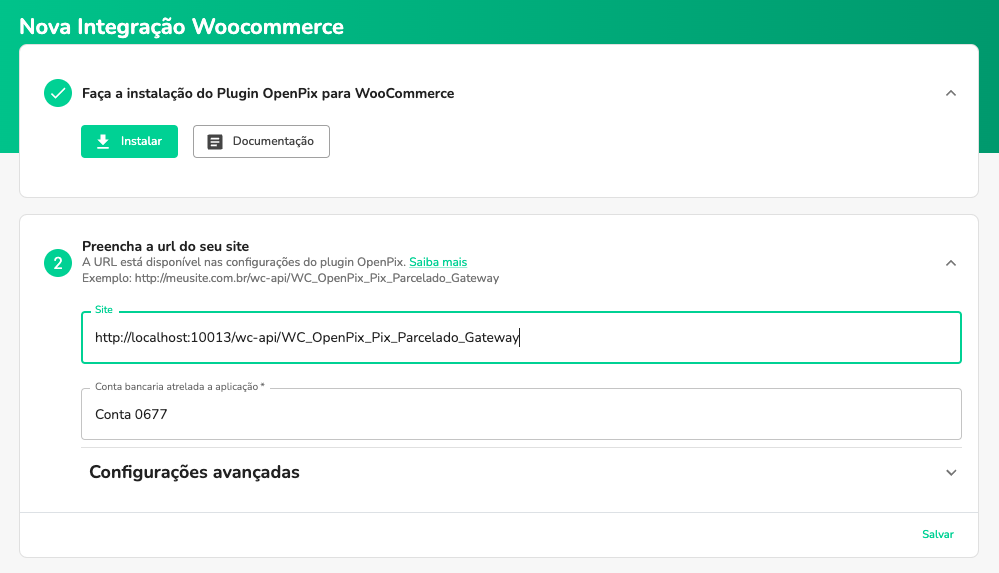Save the integration with Salvar
Image resolution: width=999 pixels, height=573 pixels.
(x=937, y=535)
